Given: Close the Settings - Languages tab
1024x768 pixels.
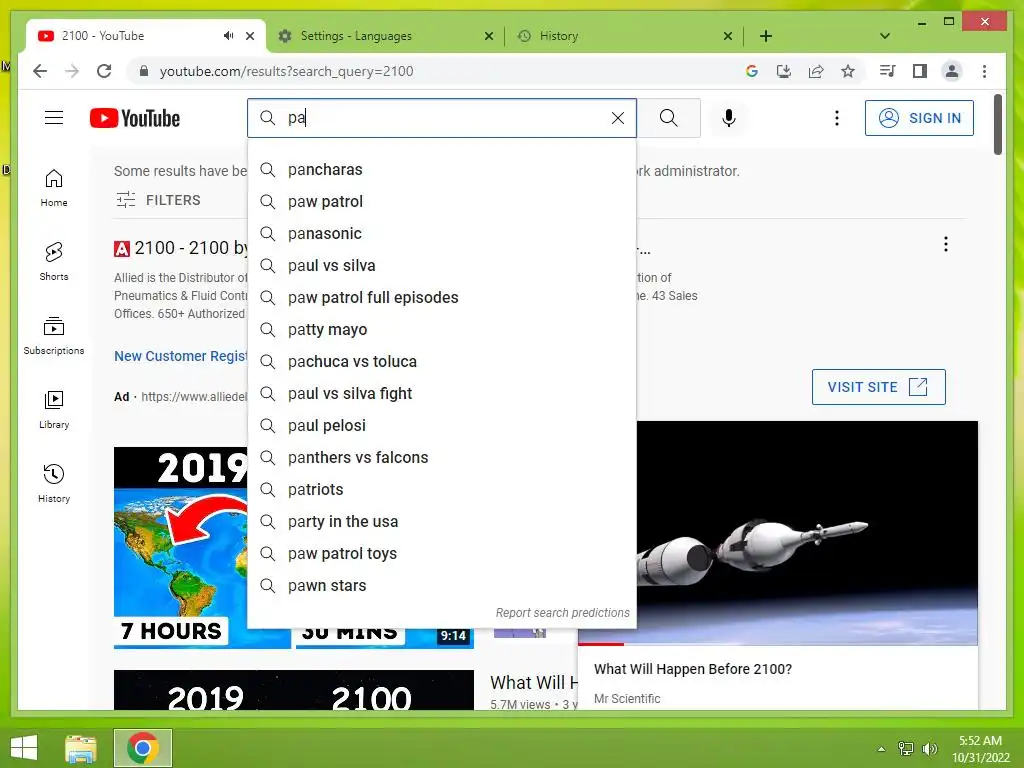Looking at the screenshot, I should [x=488, y=36].
